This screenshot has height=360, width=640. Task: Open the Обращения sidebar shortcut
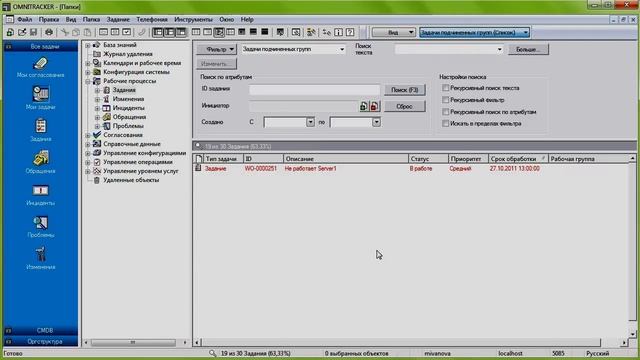point(40,162)
